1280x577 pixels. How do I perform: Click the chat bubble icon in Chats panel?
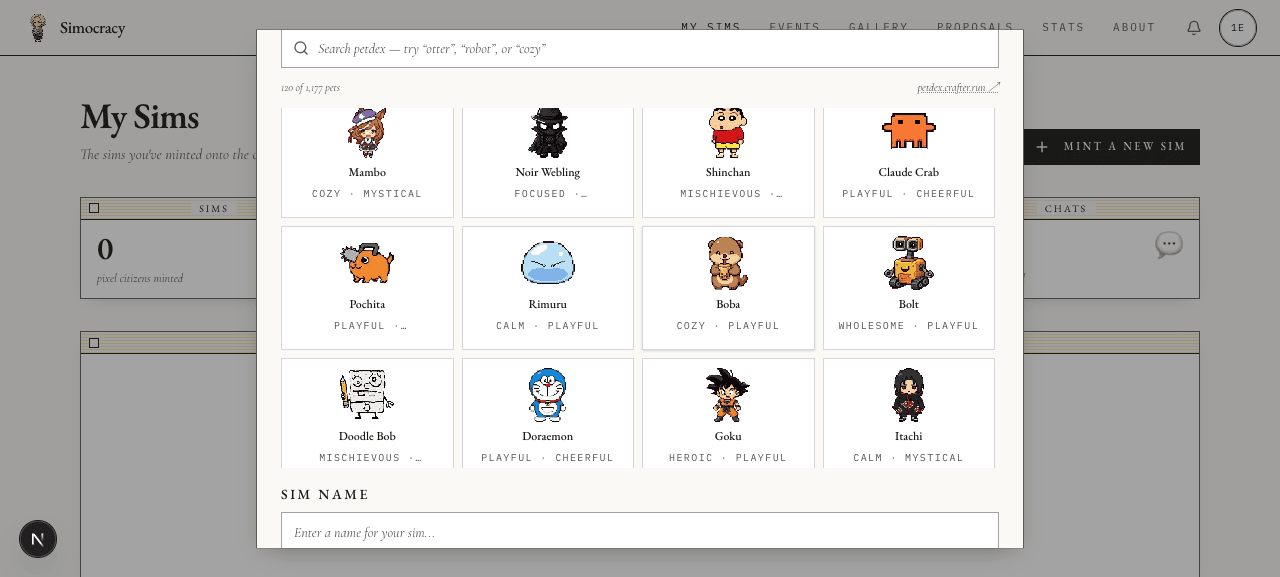point(1169,245)
